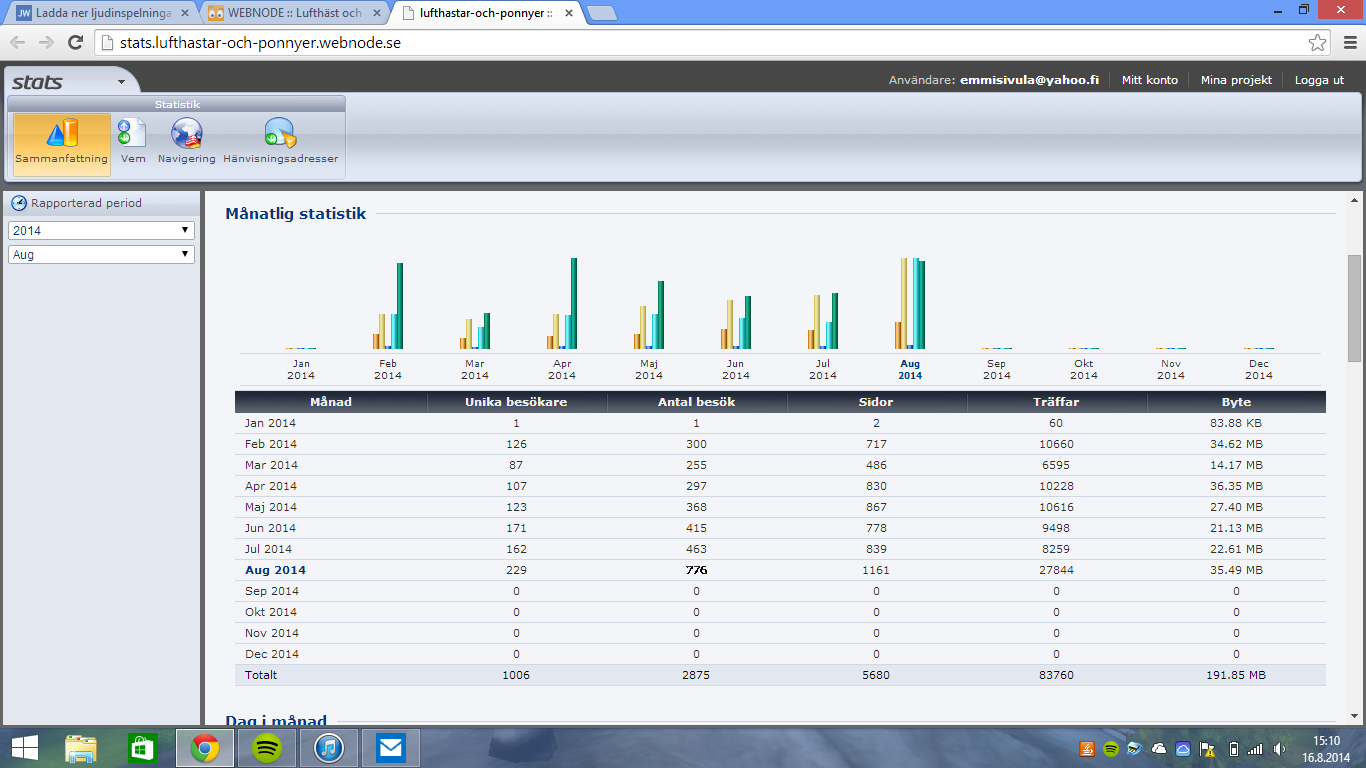The image size is (1366, 768).
Task: Reload the page with the browser refresh icon
Action: (x=75, y=42)
